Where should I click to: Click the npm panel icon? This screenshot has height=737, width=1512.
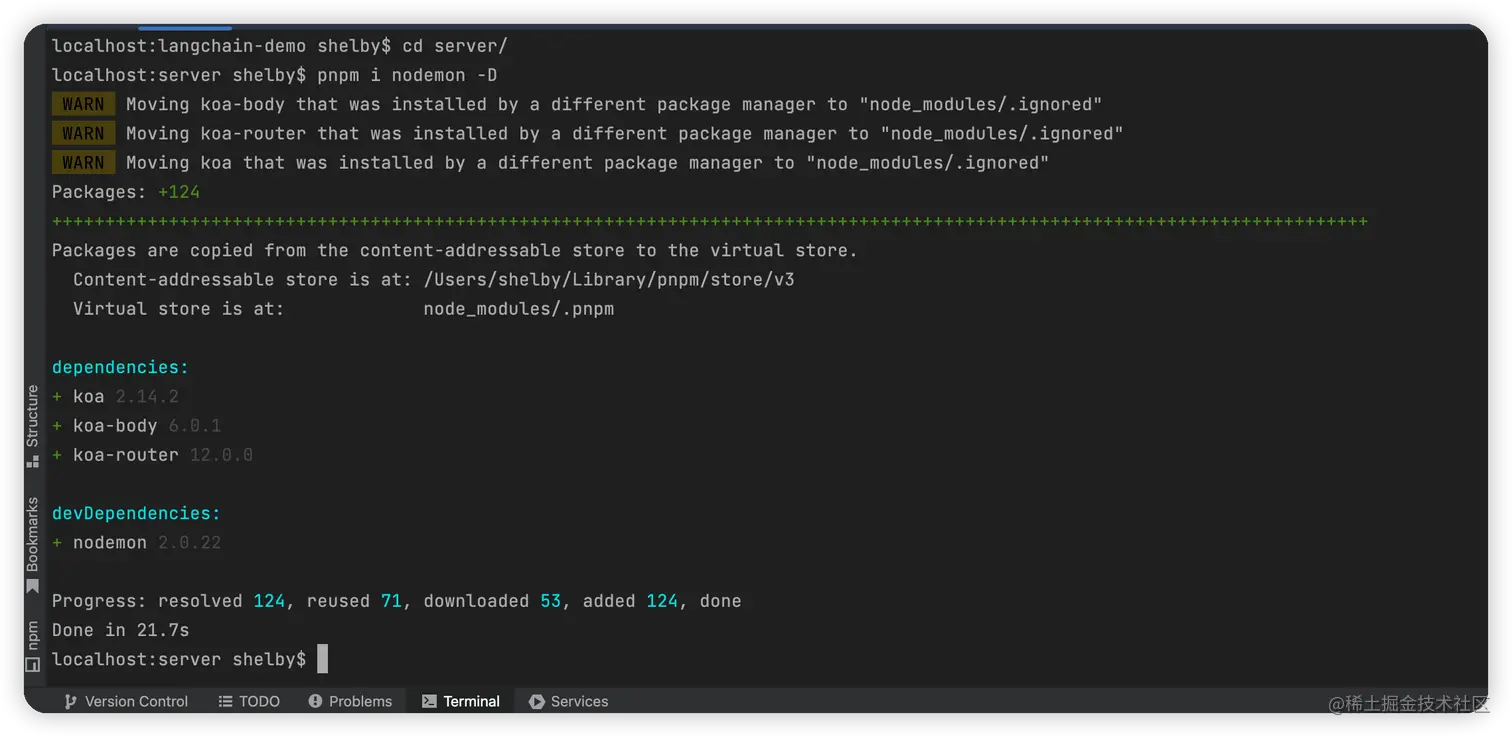pyautogui.click(x=33, y=664)
